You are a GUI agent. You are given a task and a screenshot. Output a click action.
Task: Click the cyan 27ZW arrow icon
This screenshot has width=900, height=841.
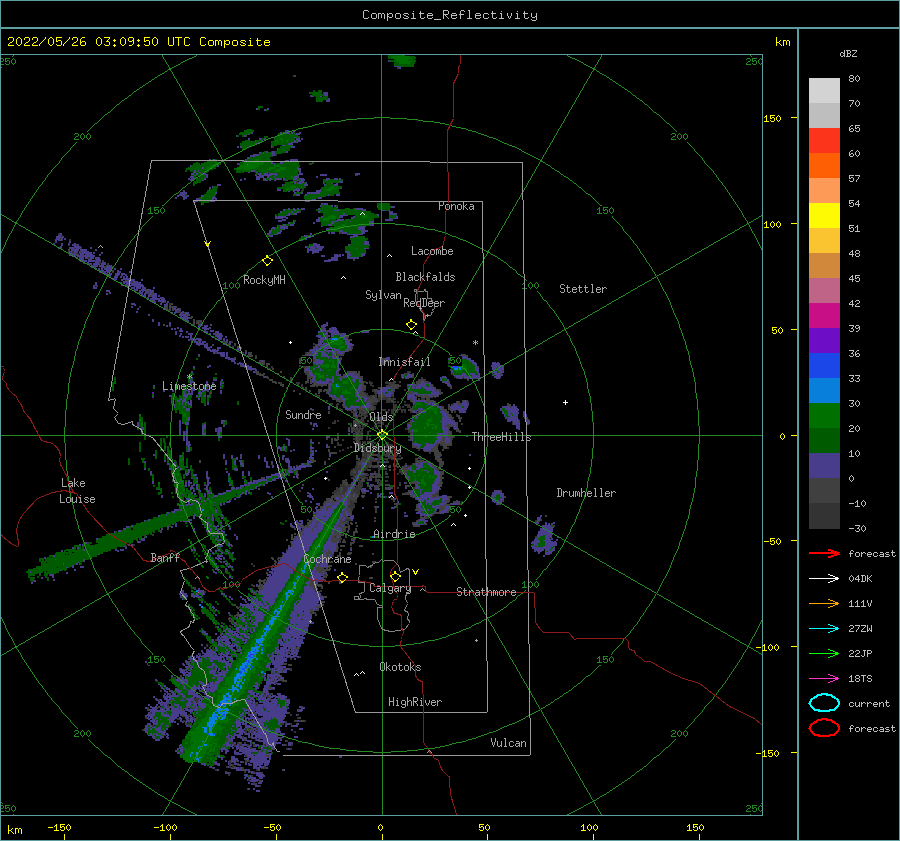pyautogui.click(x=824, y=629)
